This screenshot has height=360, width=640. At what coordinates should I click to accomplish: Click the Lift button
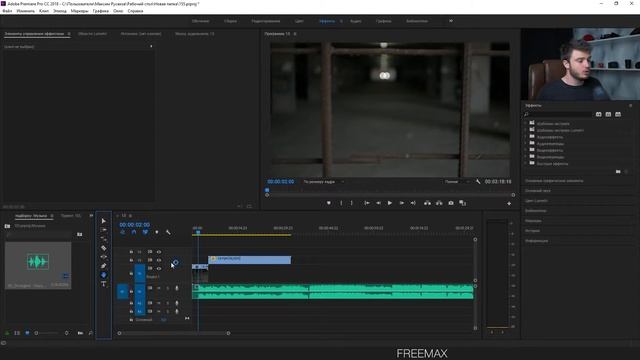coord(427,203)
